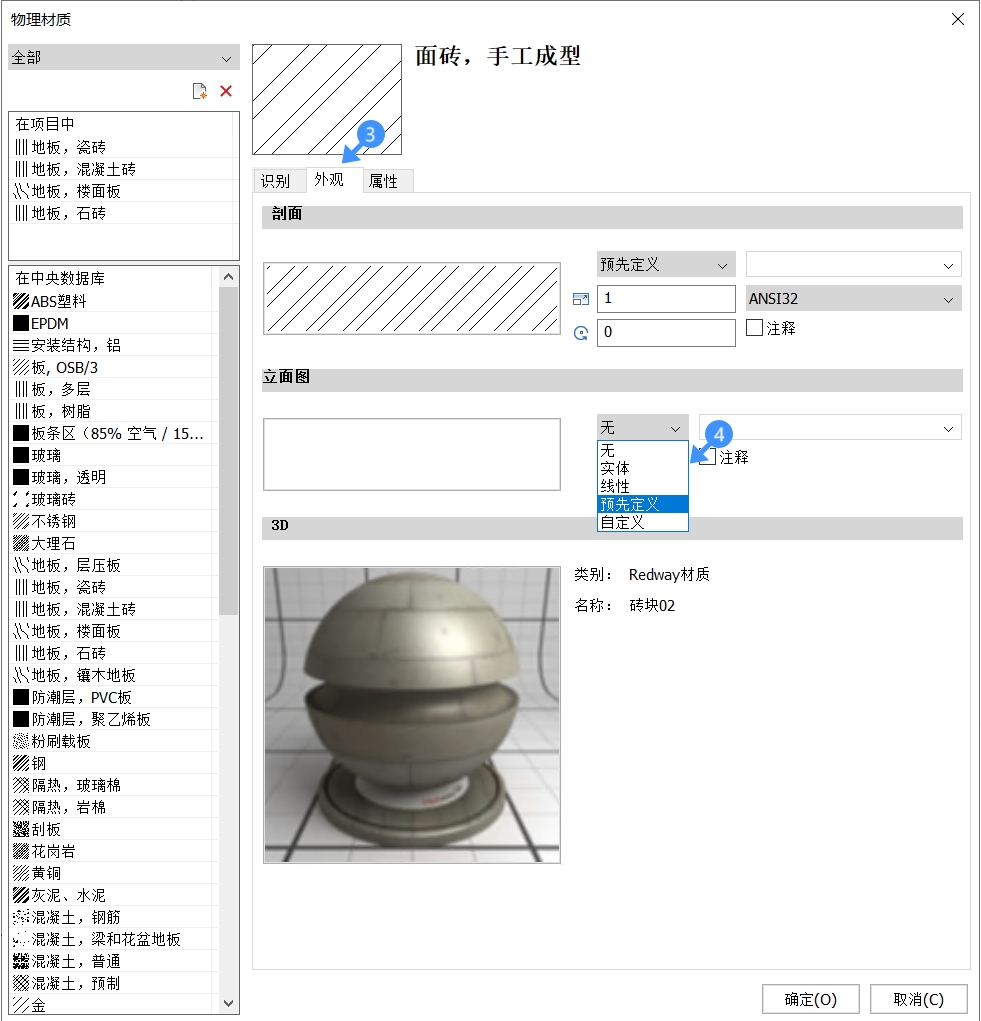Image resolution: width=981 pixels, height=1021 pixels.
Task: Click the 3D material sphere preview
Action: [x=411, y=715]
